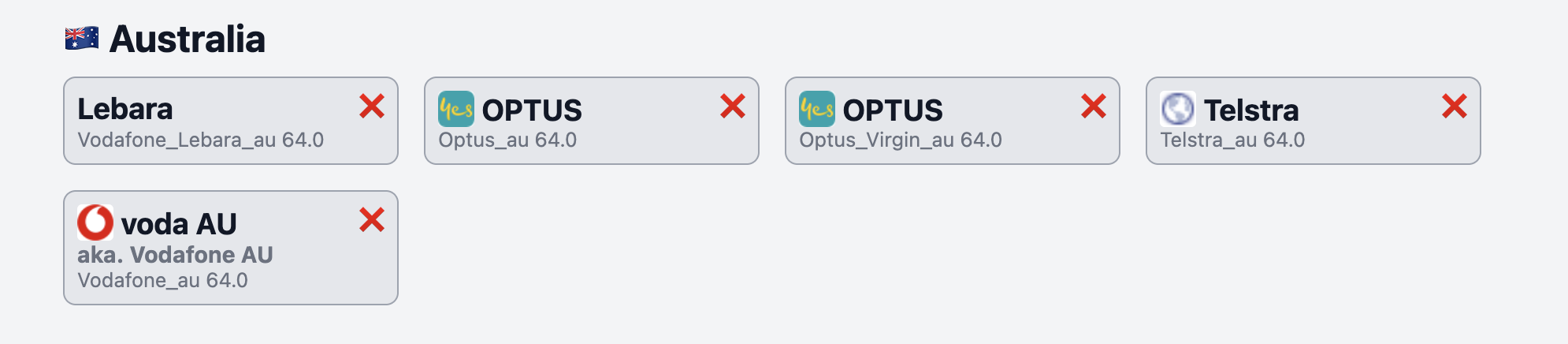
Task: Select the Telstra_au 64.0 bundle text
Action: 1232,140
